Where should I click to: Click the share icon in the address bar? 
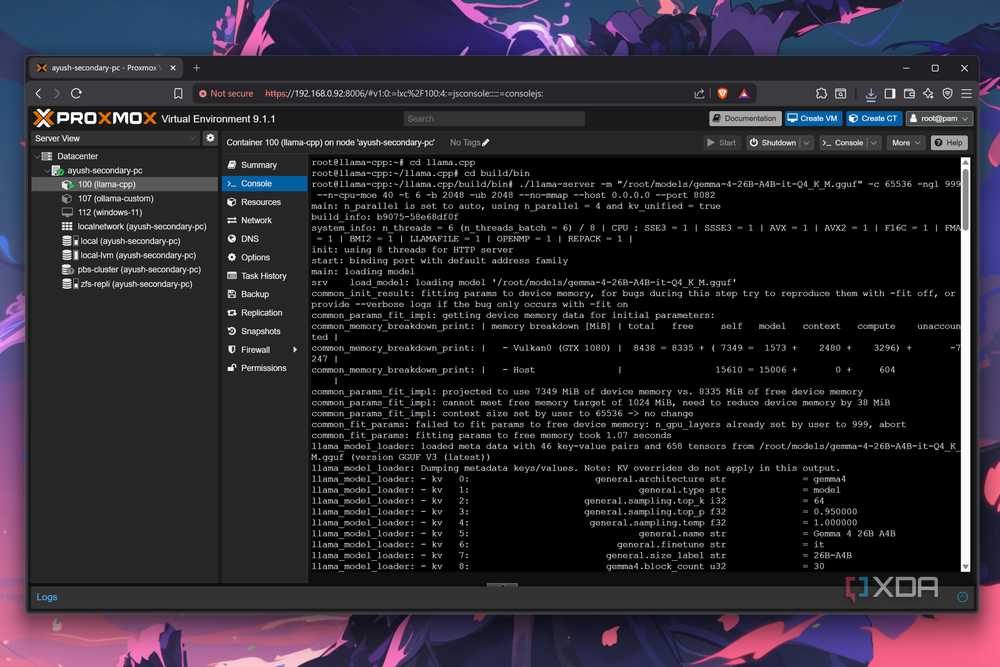(700, 93)
